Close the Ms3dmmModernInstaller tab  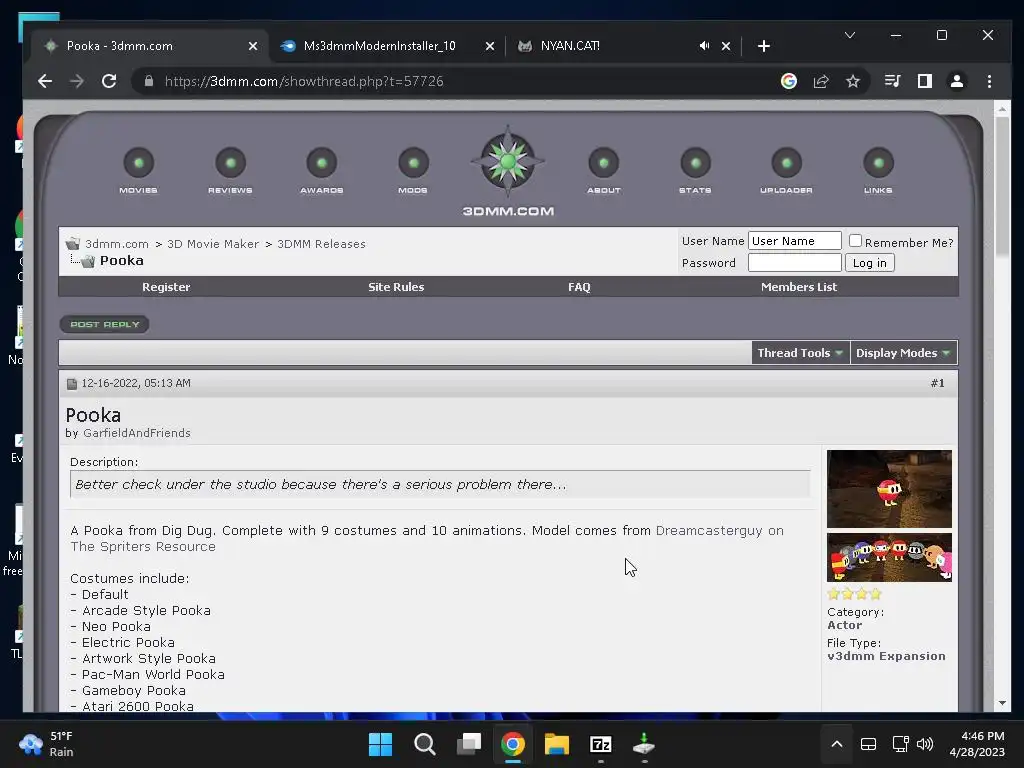pos(490,46)
